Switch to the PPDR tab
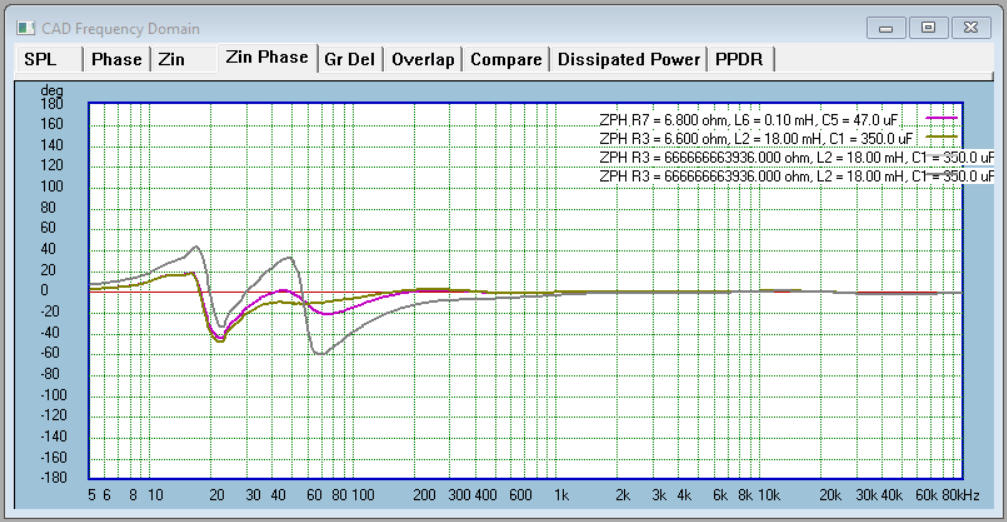 740,59
